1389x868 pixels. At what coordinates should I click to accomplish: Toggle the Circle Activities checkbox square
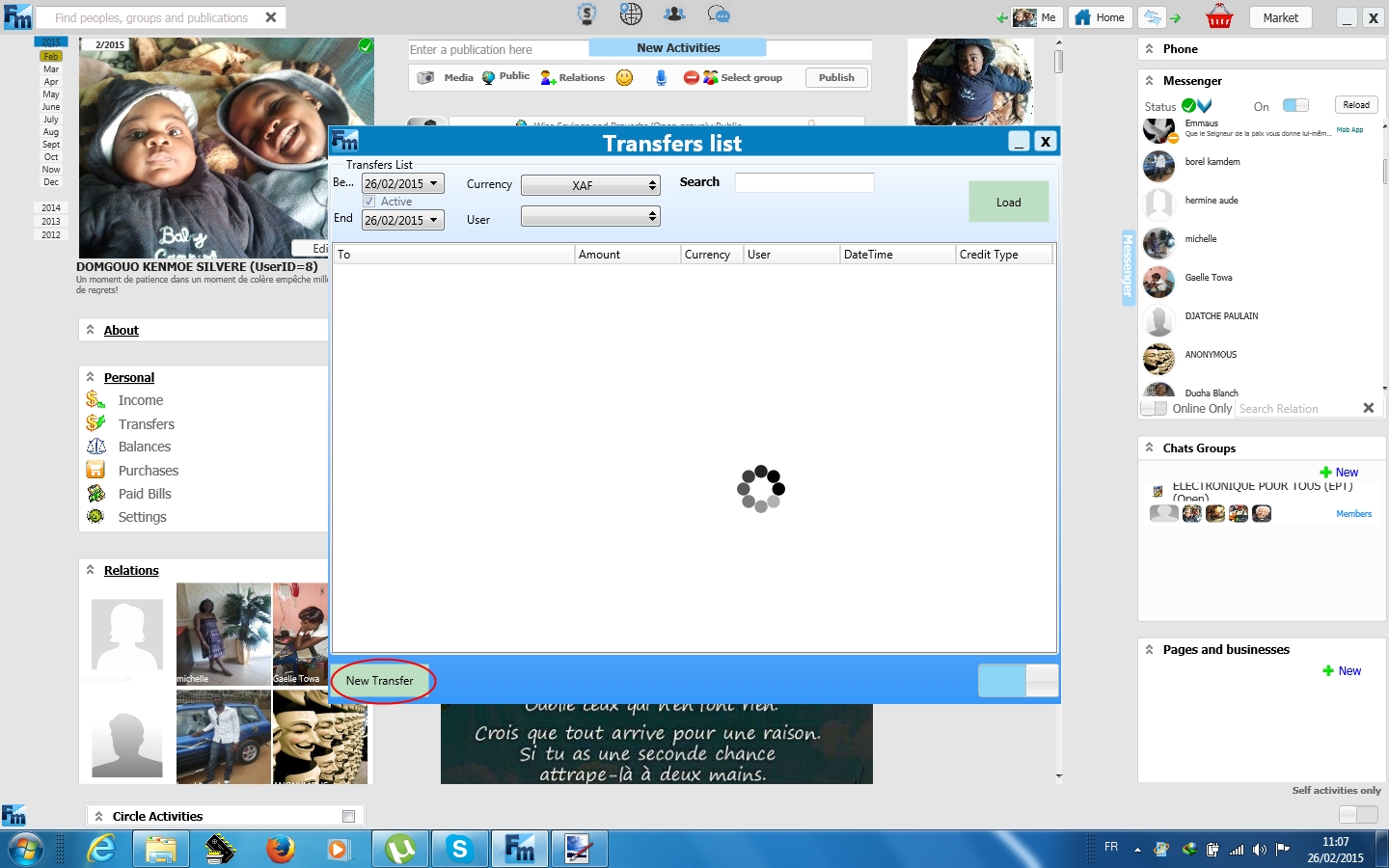click(x=349, y=817)
